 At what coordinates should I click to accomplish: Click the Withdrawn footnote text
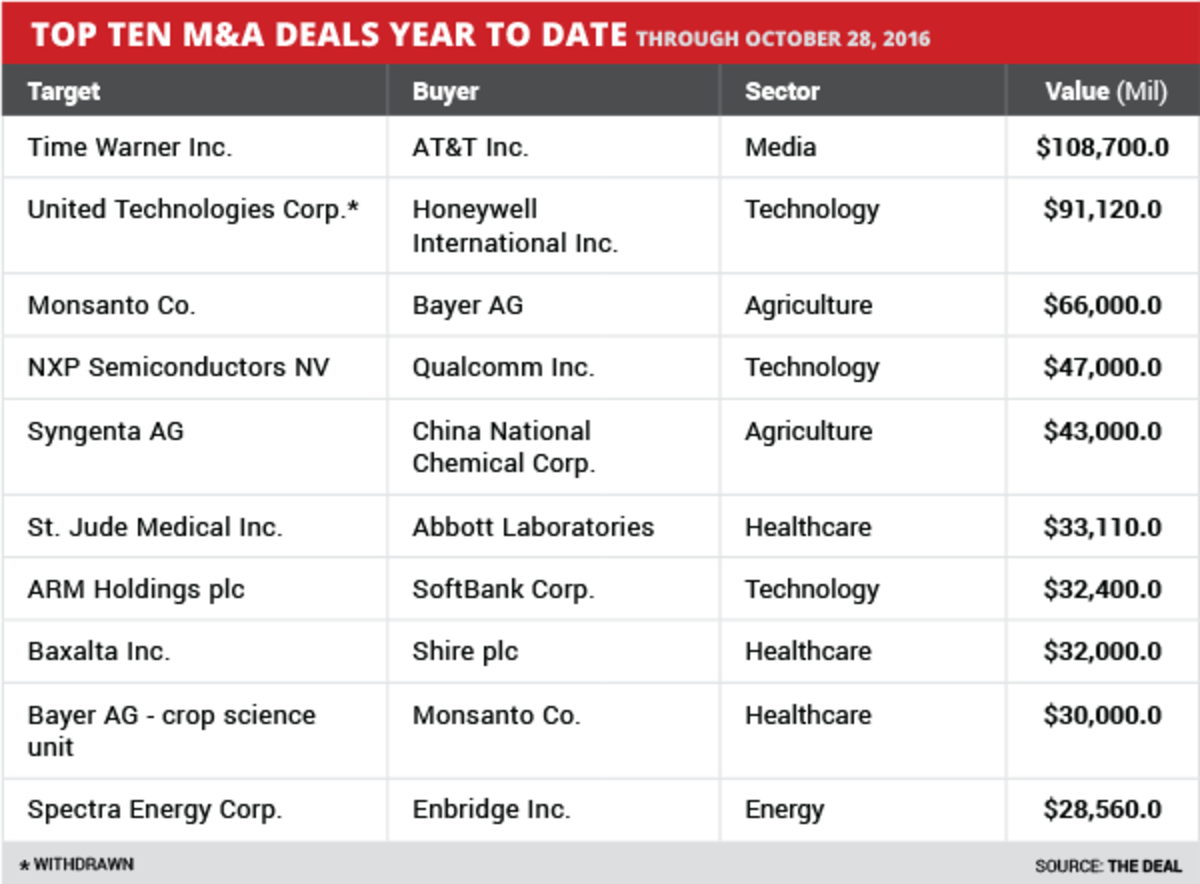[x=78, y=864]
